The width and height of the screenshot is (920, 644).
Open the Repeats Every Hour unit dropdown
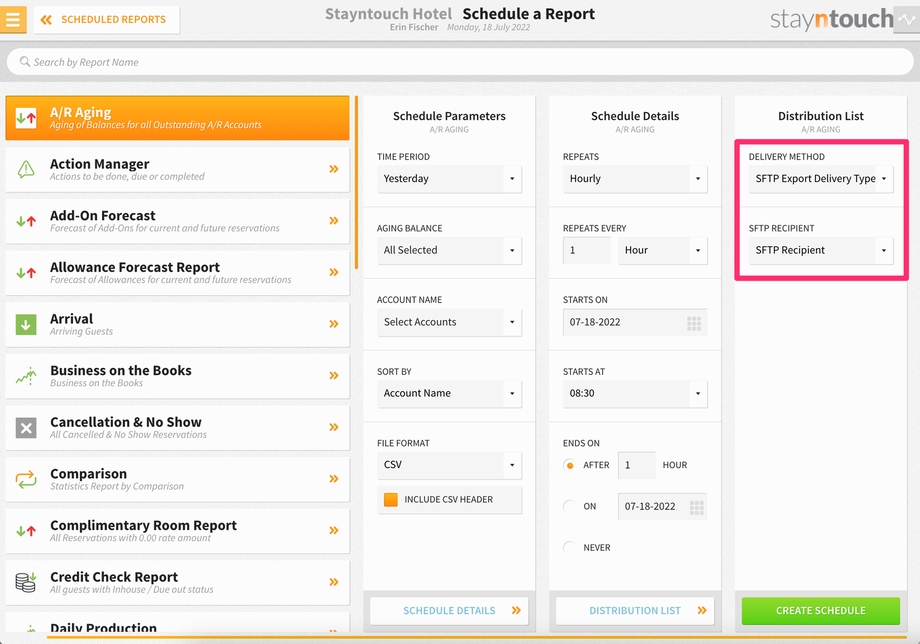pyautogui.click(x=662, y=250)
